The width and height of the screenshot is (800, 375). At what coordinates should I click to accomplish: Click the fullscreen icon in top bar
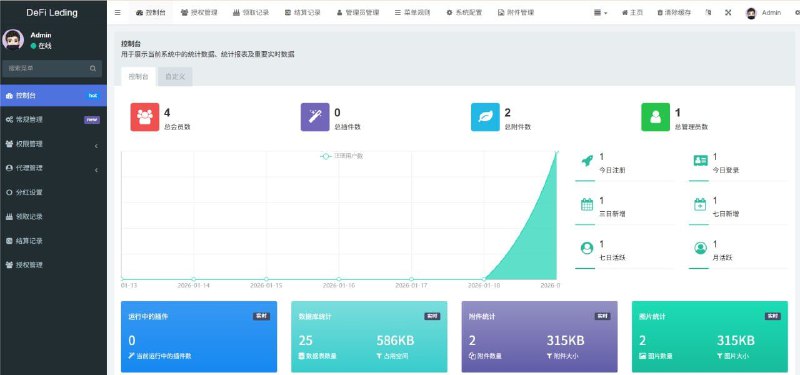click(728, 13)
